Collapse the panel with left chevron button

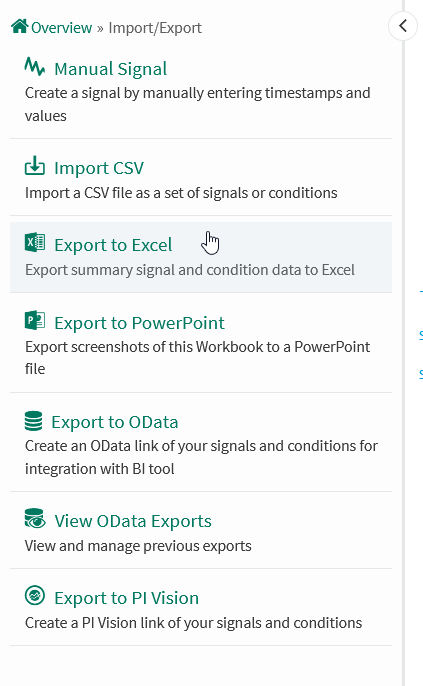point(403,26)
